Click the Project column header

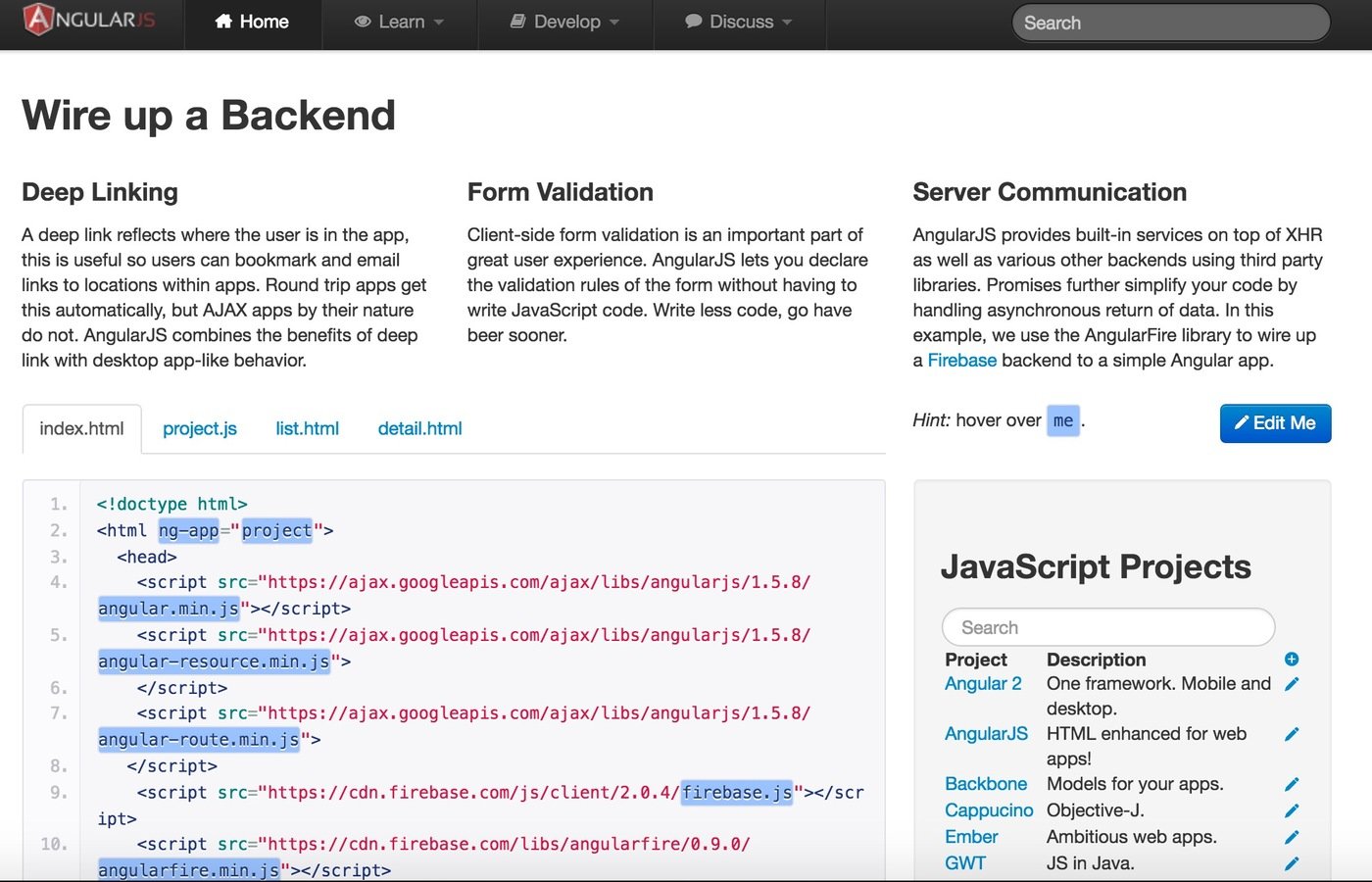point(976,660)
